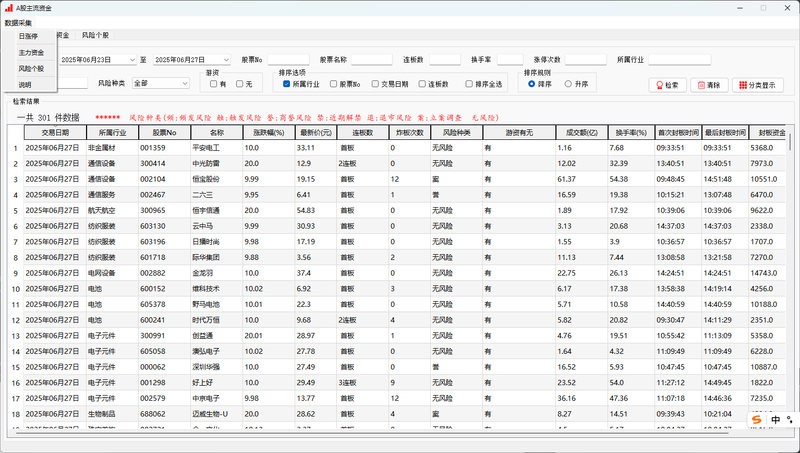
Task: Click the 换手率(%) column header
Action: (631, 132)
